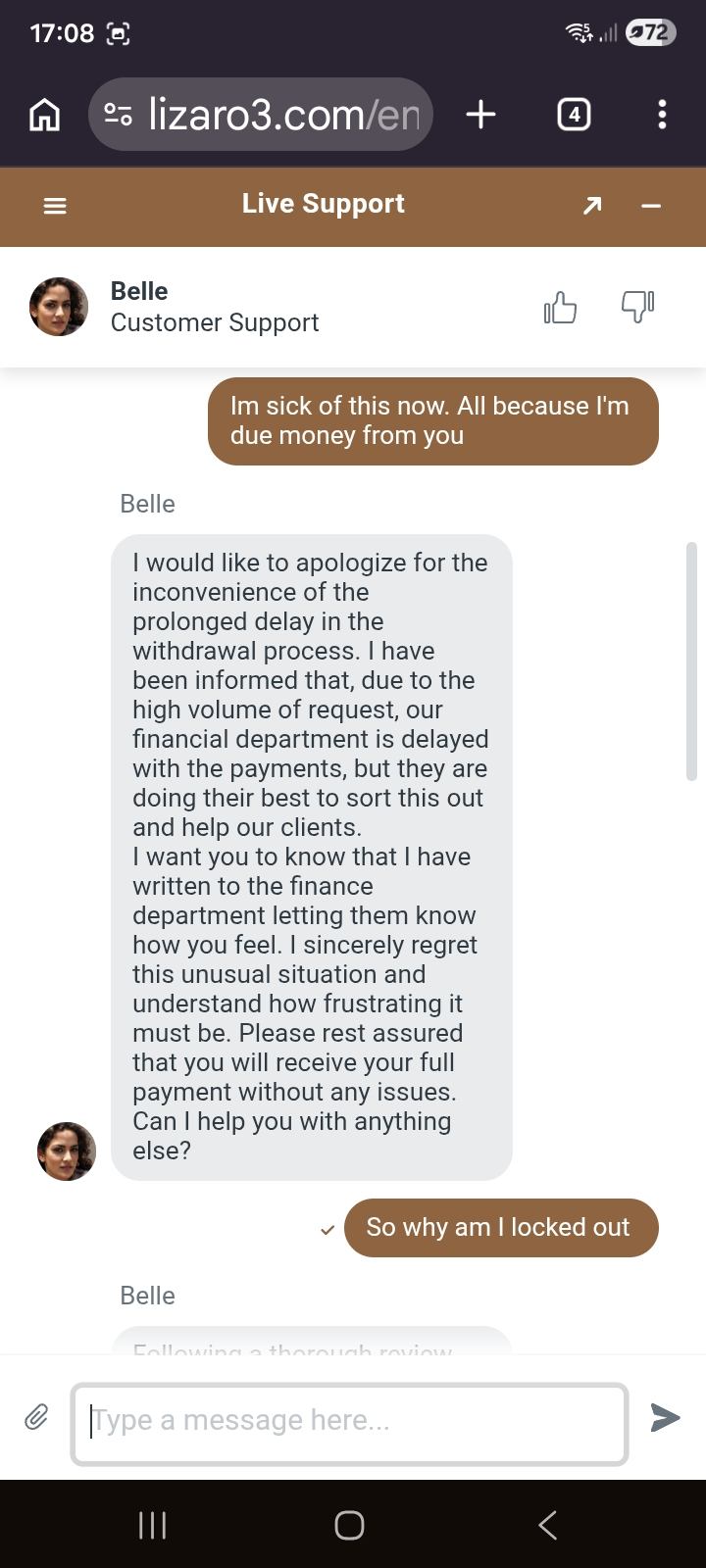Tap the lizaro3.com address bar
Image resolution: width=706 pixels, height=1568 pixels.
pyautogui.click(x=282, y=115)
